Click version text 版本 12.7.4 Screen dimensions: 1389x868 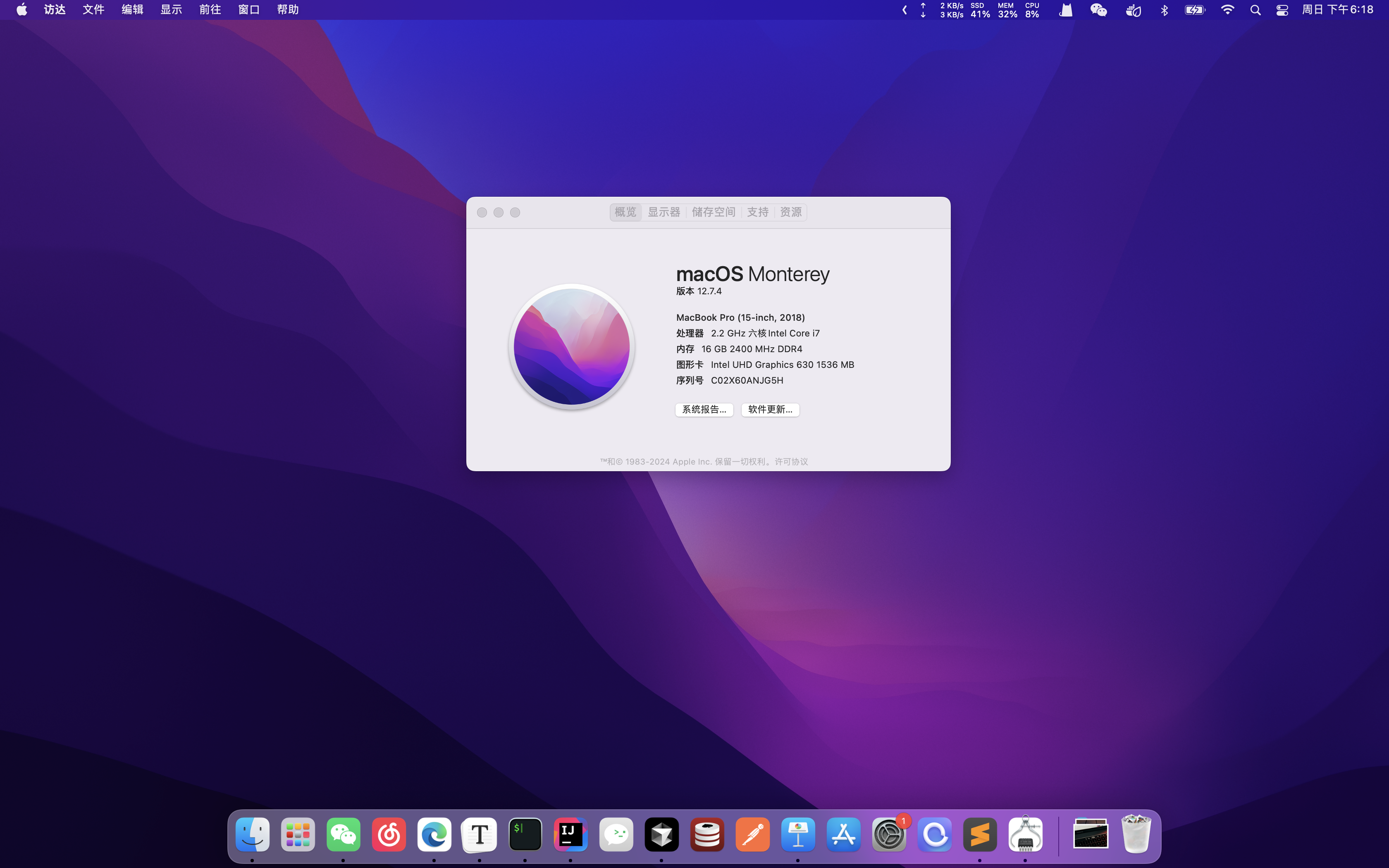click(x=699, y=291)
